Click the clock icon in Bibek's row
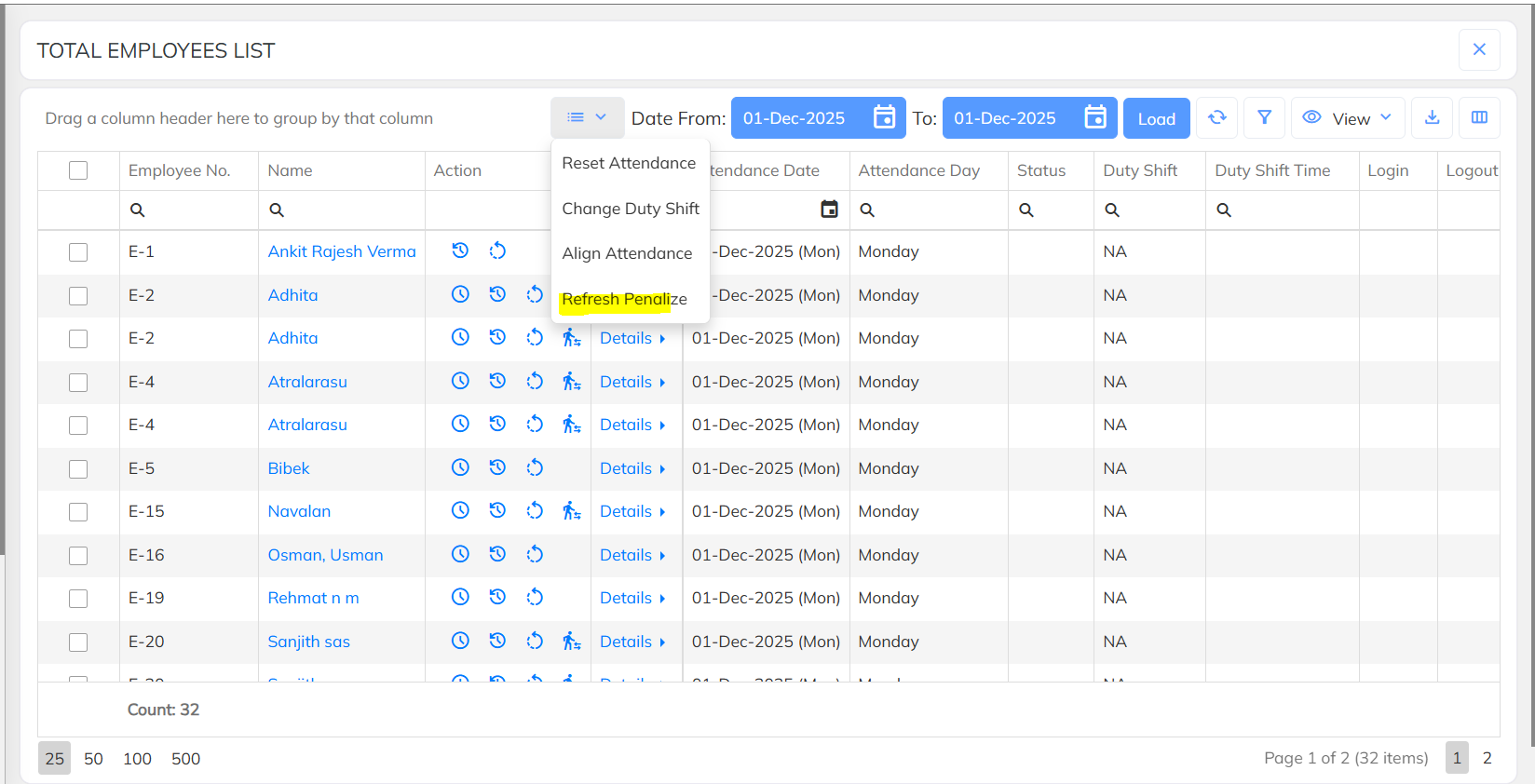 click(460, 467)
